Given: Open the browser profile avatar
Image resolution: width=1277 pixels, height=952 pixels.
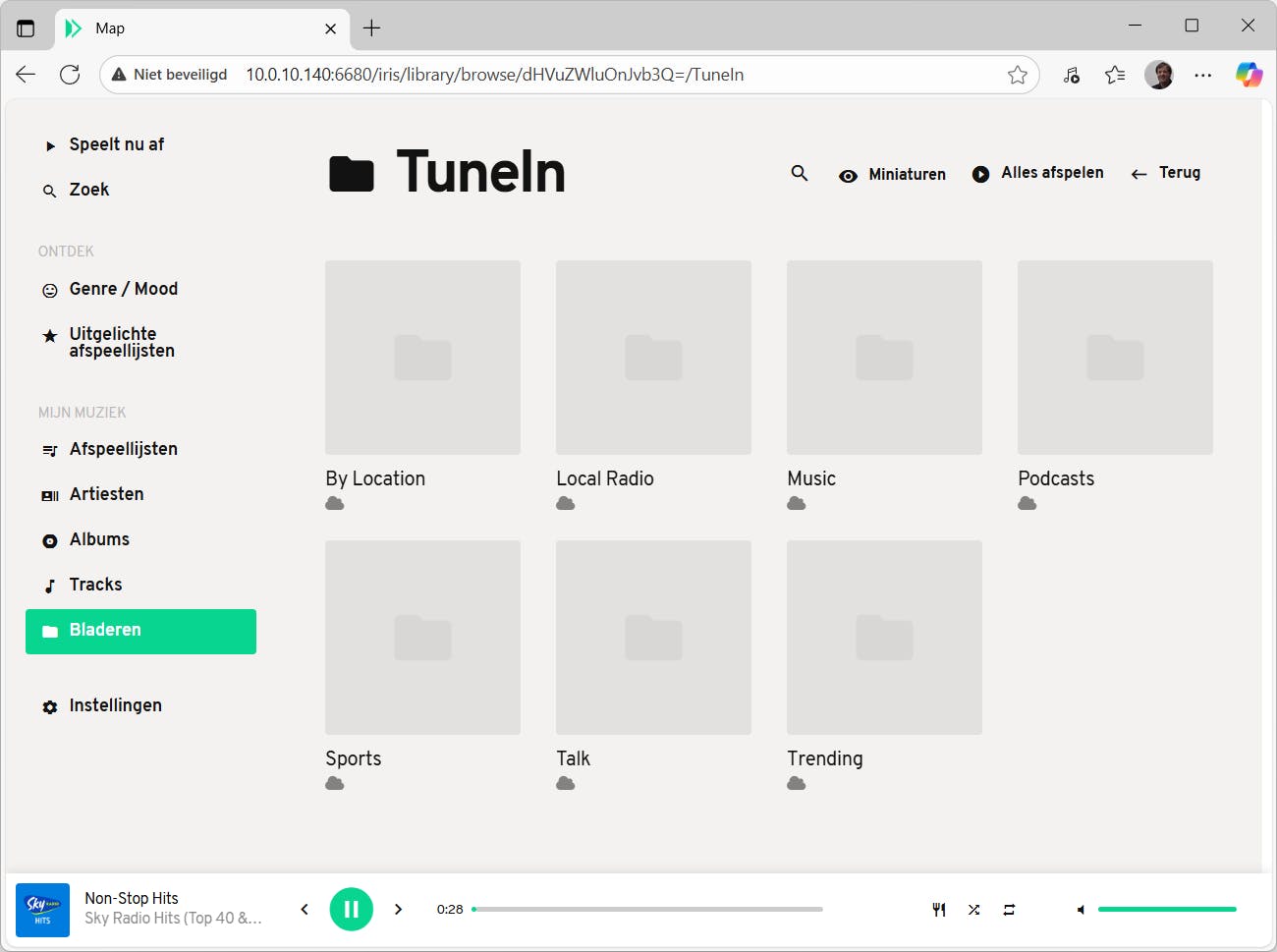Looking at the screenshot, I should pyautogui.click(x=1159, y=75).
